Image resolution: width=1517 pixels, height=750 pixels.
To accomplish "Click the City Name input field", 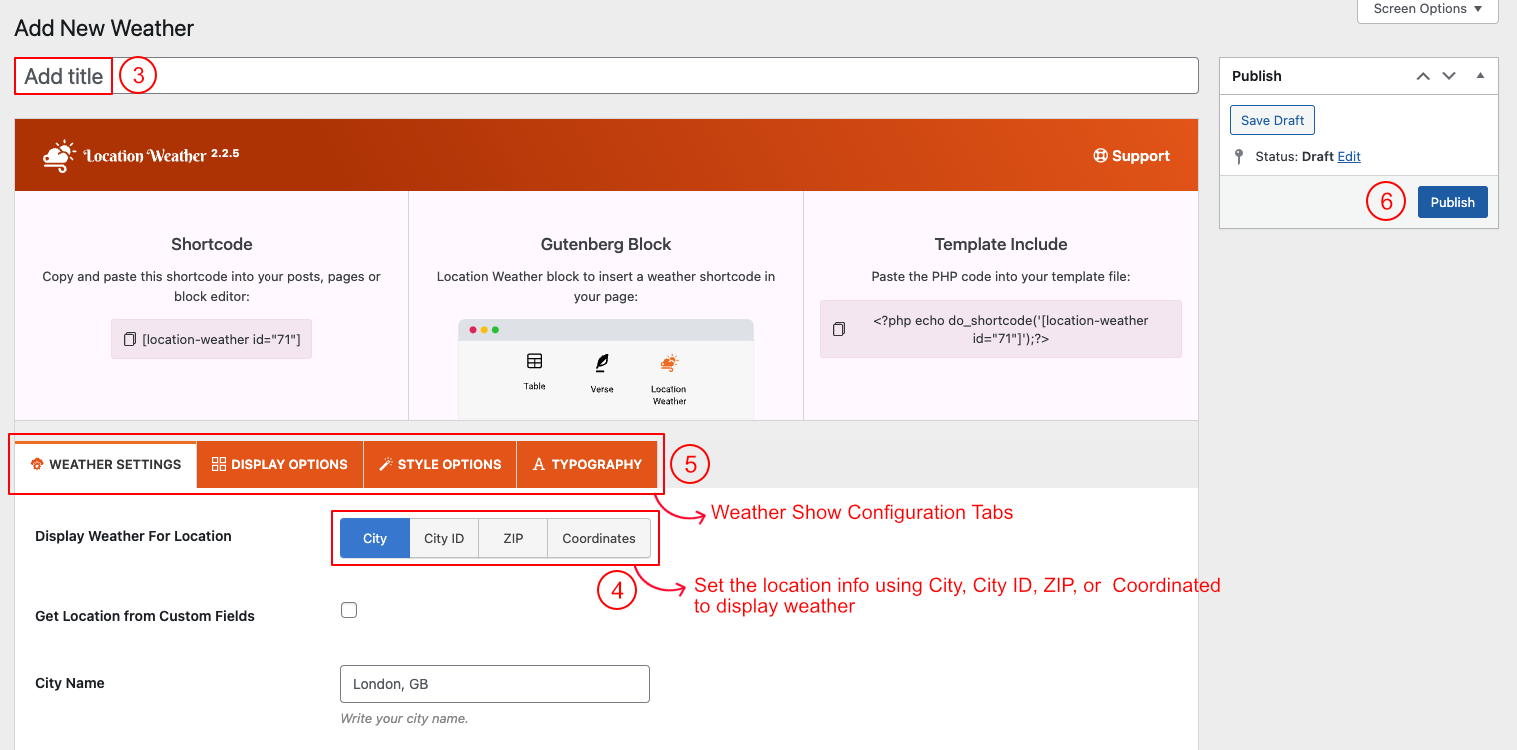I will (x=495, y=684).
